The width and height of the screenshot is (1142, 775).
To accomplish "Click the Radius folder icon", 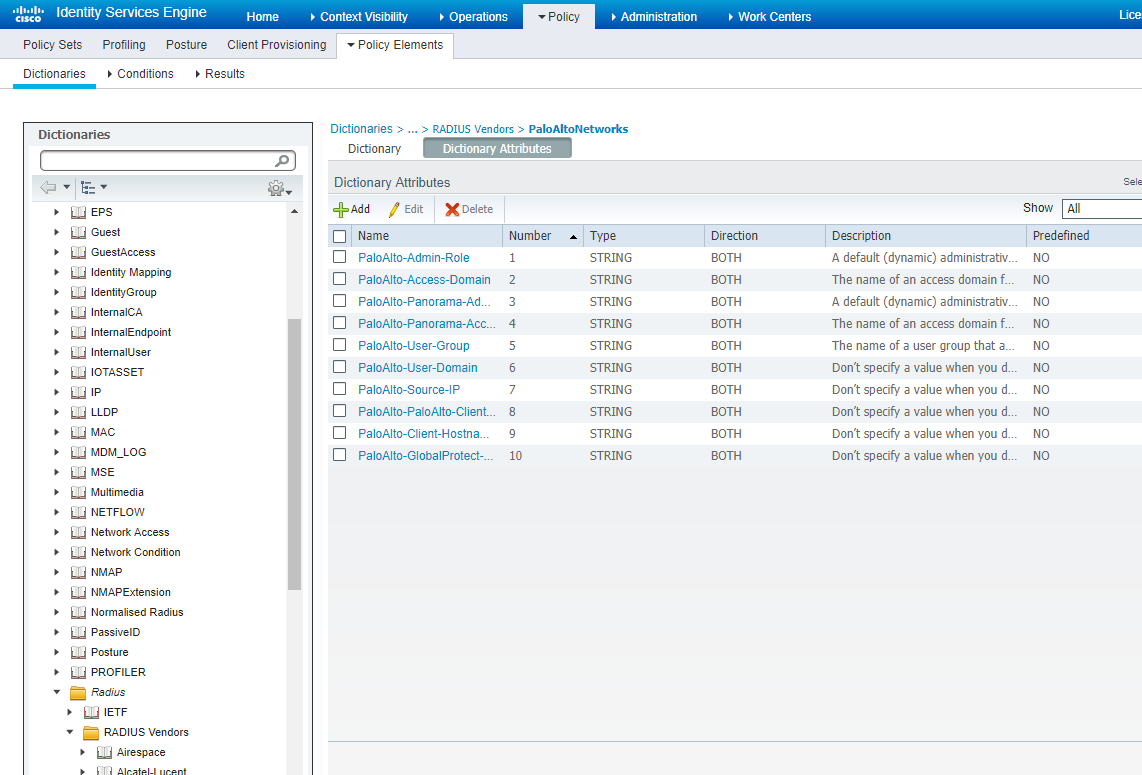I will [78, 692].
